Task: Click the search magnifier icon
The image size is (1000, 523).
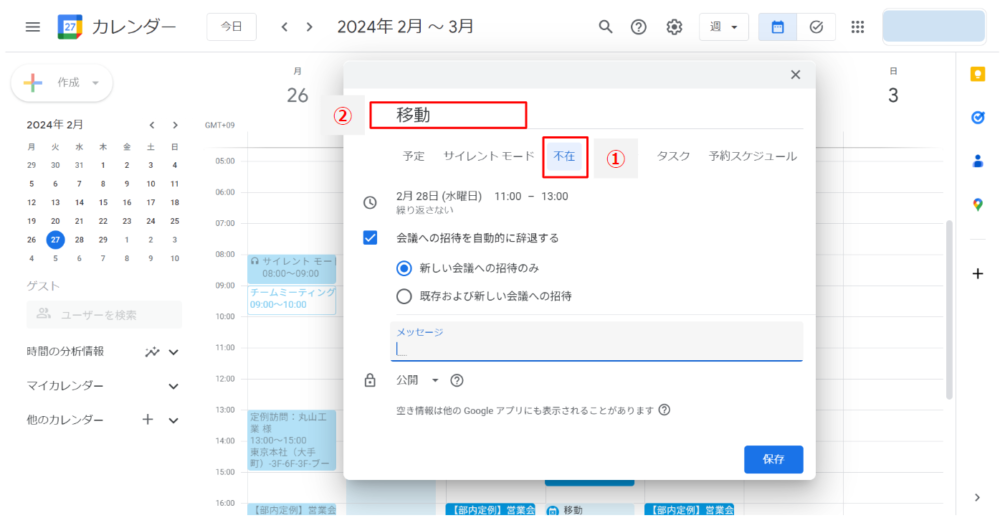Action: [x=605, y=27]
